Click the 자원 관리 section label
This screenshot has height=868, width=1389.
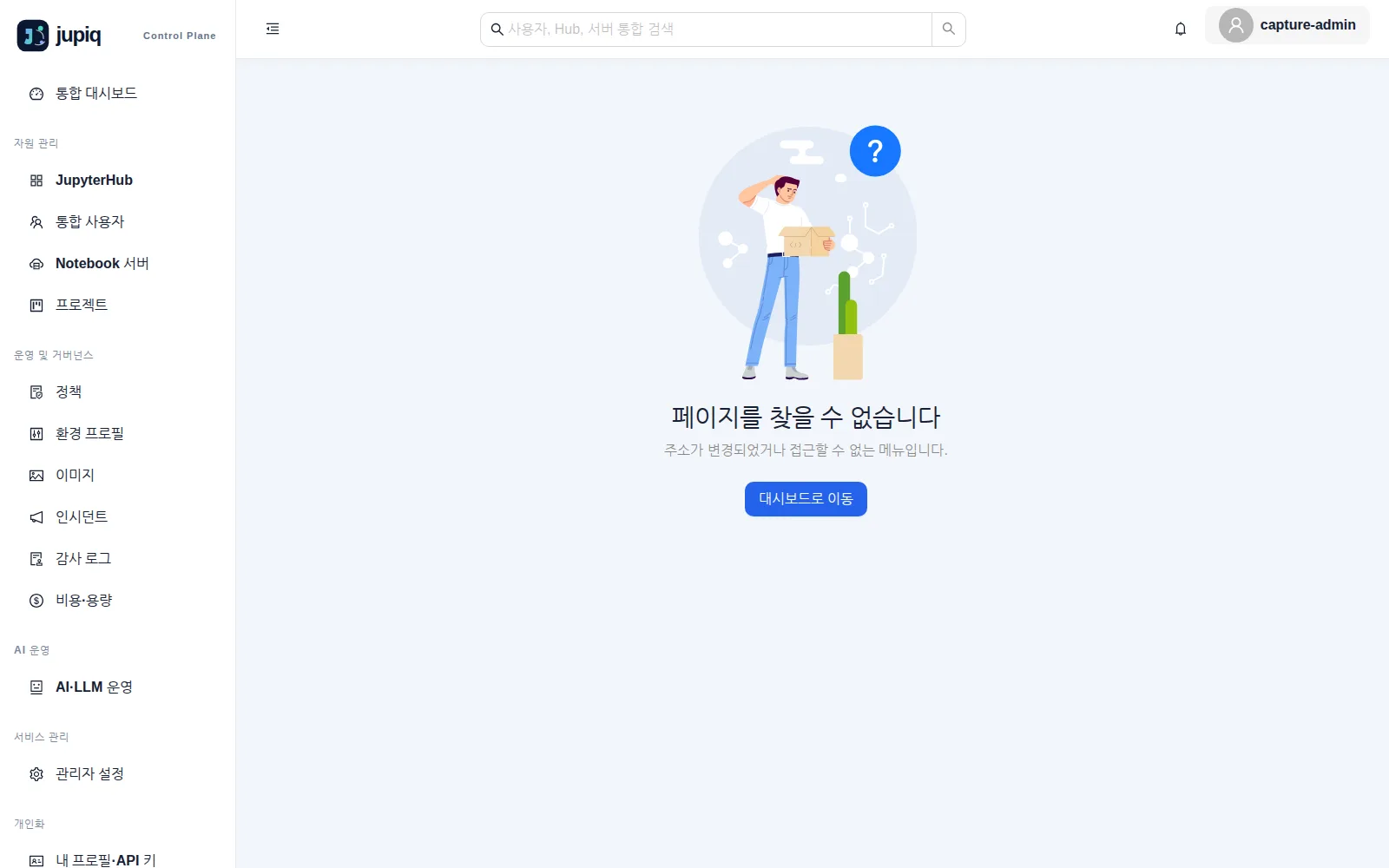[x=36, y=143]
